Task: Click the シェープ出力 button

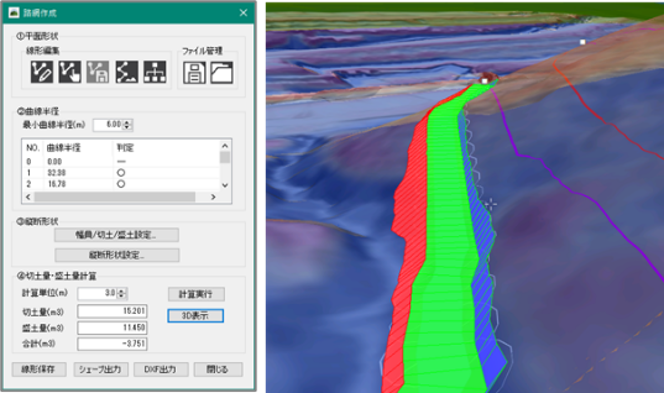Action: [100, 369]
